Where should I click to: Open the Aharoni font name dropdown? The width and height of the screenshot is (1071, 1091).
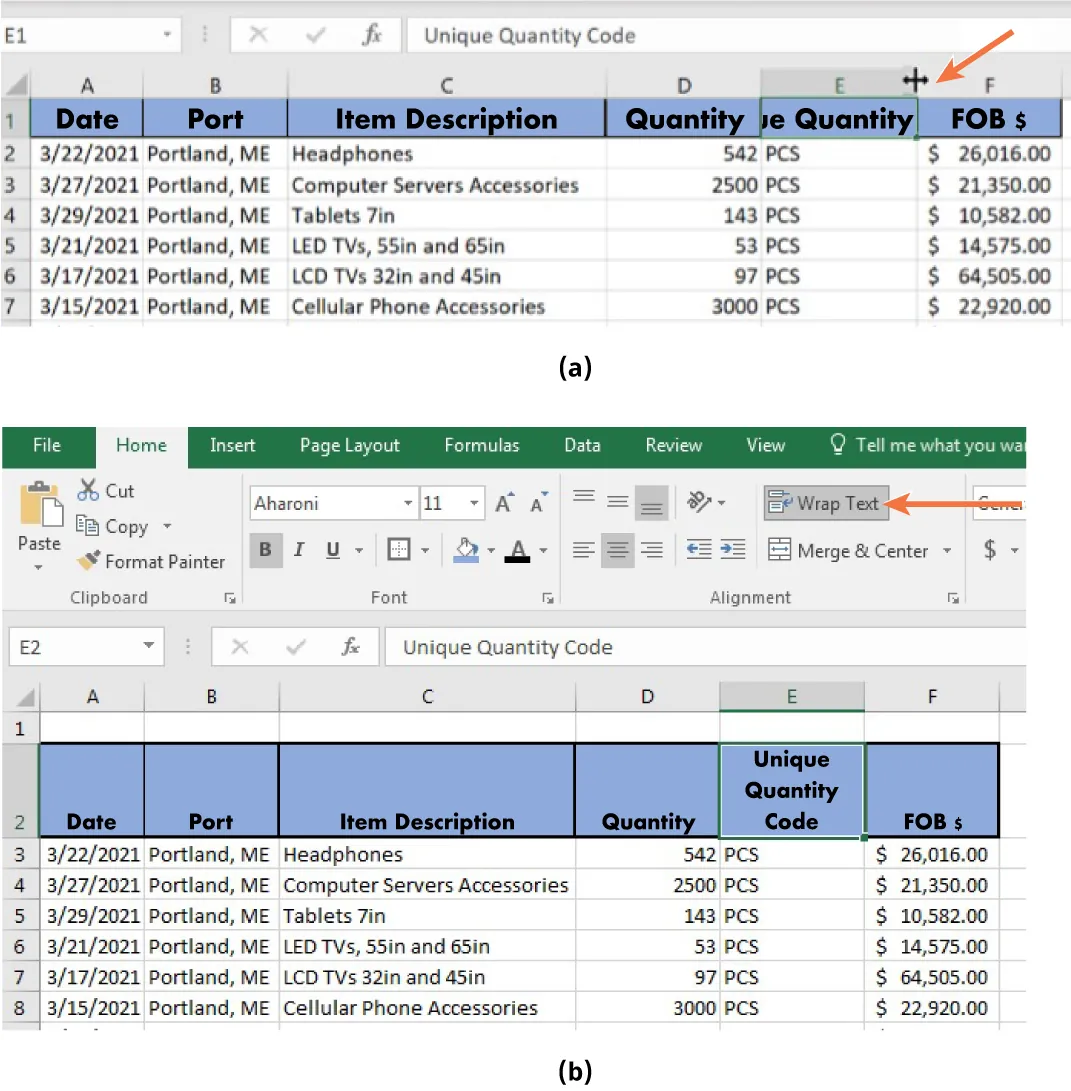407,503
